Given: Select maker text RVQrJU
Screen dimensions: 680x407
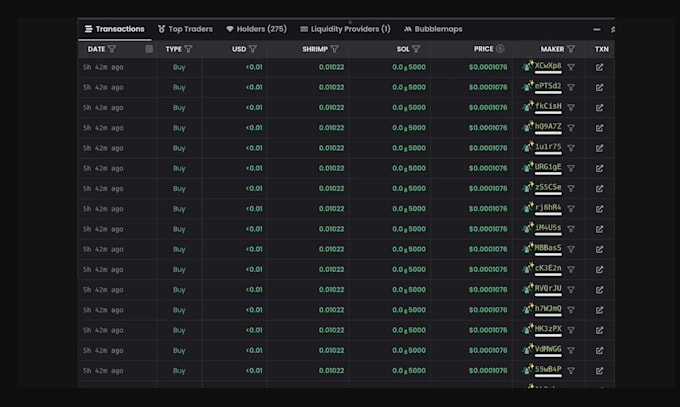Looking at the screenshot, I should (x=548, y=289).
